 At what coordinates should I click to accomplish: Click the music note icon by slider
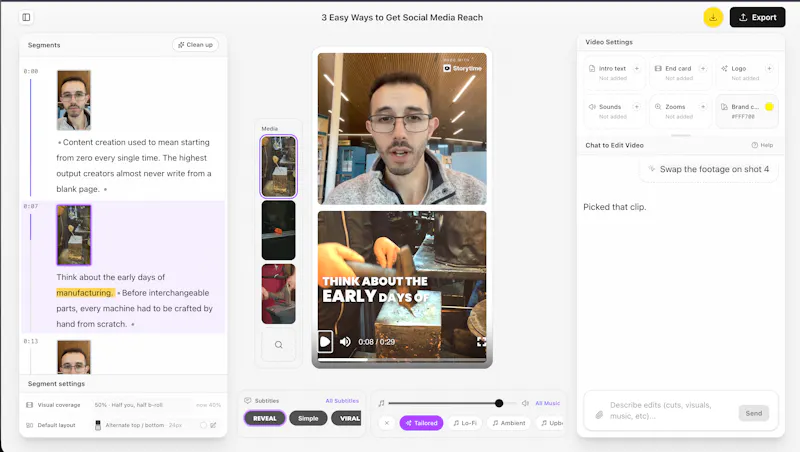(x=381, y=403)
